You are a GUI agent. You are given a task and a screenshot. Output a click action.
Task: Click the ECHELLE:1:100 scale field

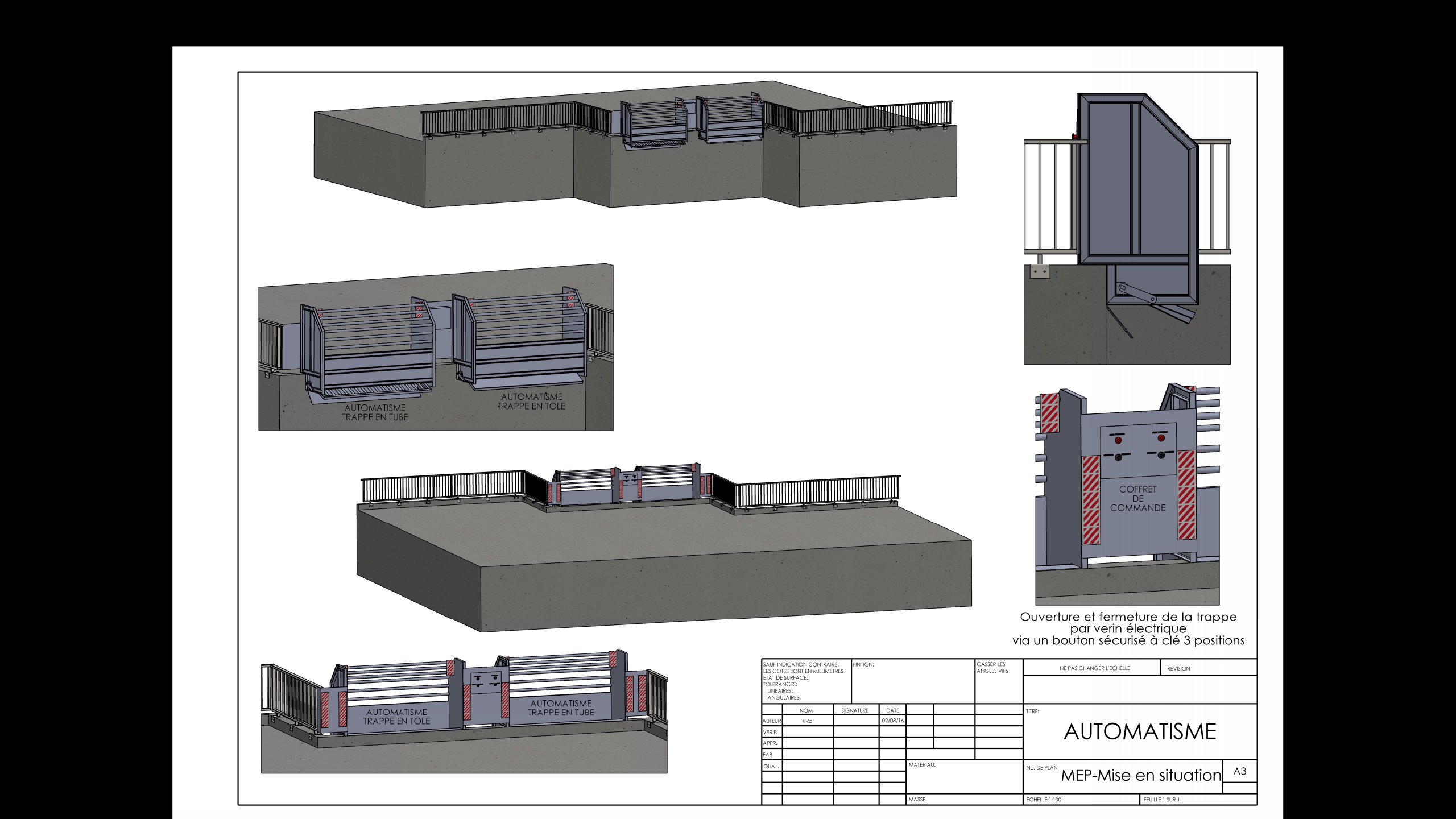click(x=1044, y=800)
